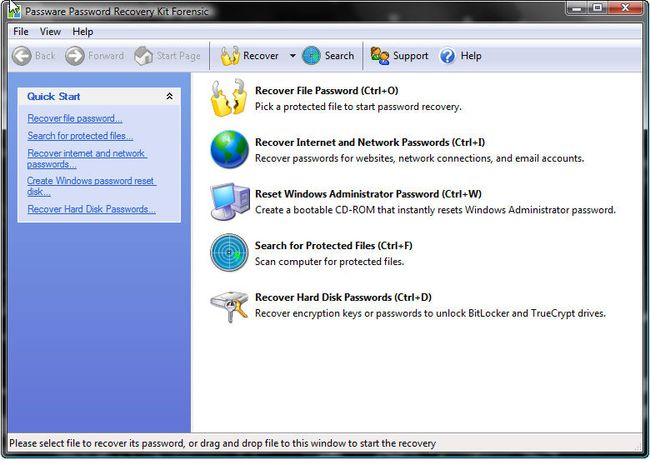
Task: Open the Recover dropdown arrow
Action: pos(293,56)
